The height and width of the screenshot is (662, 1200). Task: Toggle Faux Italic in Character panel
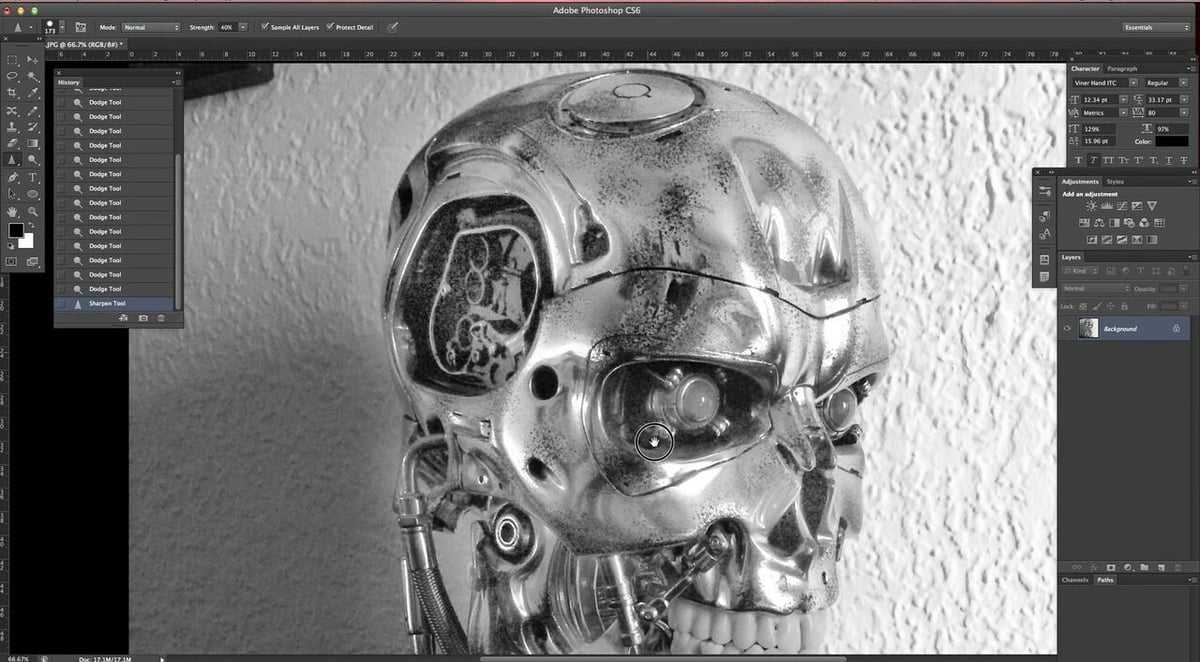point(1093,160)
